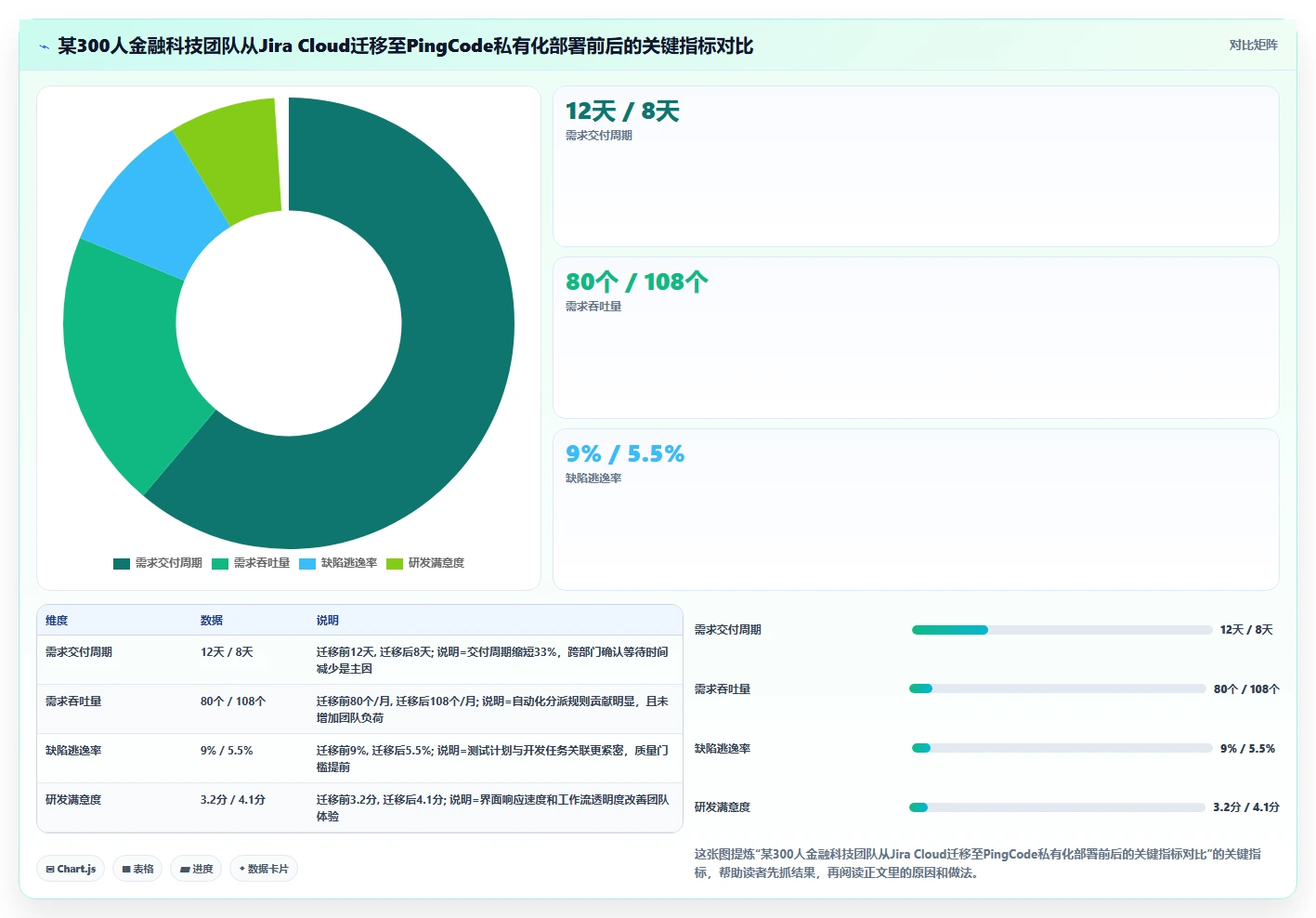Click the Chart.js tag chip

tap(71, 869)
